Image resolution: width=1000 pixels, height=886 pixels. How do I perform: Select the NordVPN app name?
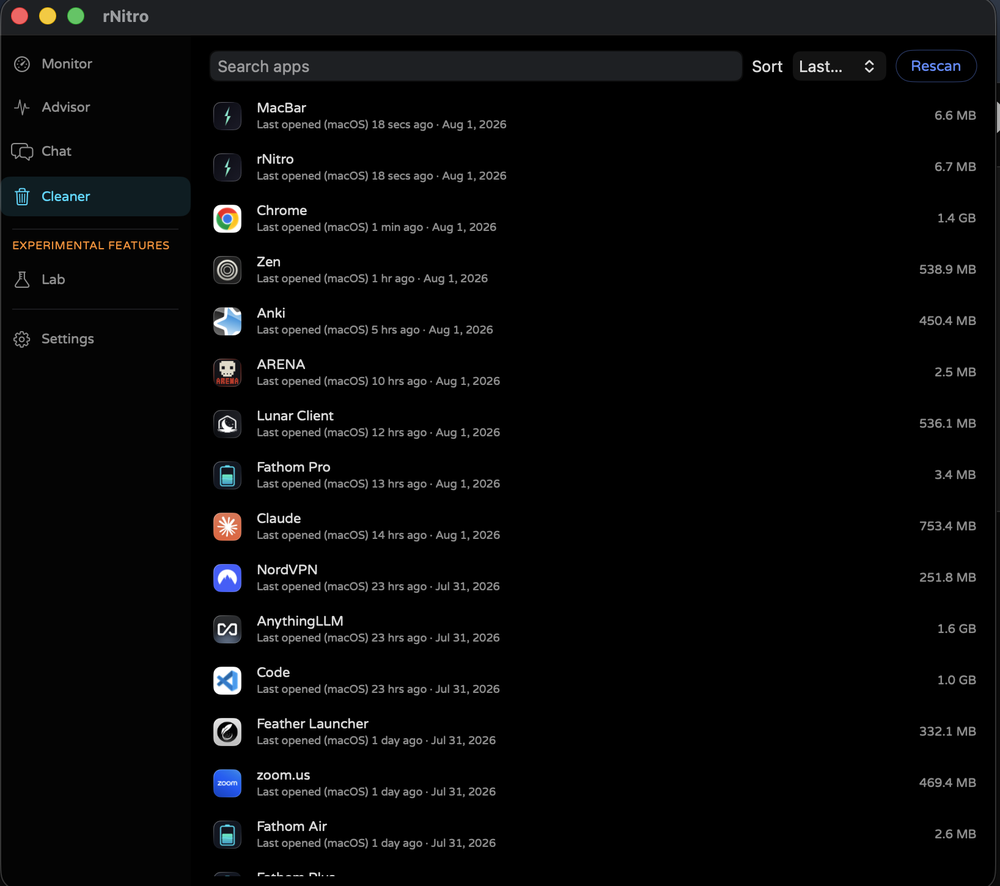[x=286, y=570]
